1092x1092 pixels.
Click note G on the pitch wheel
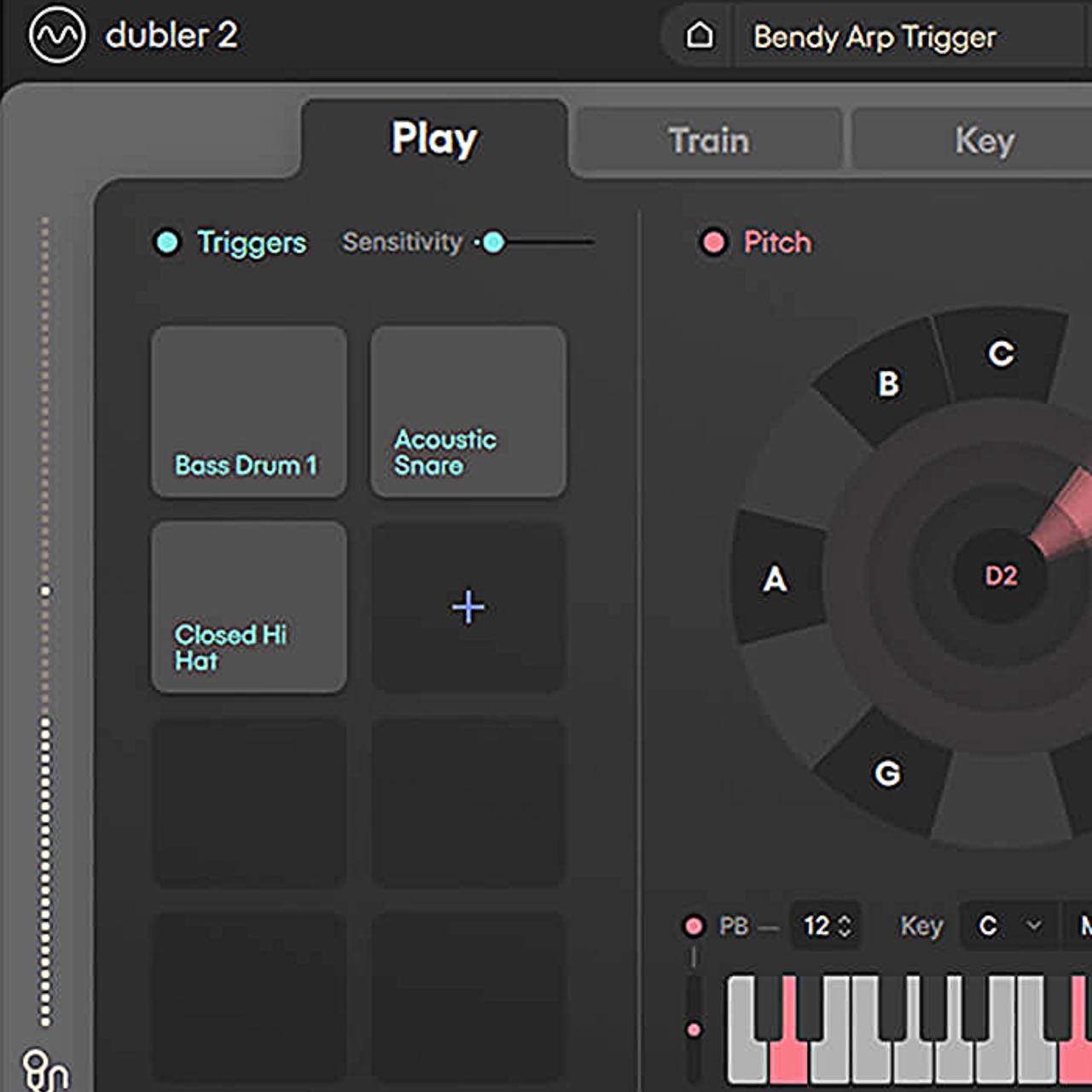(x=887, y=773)
